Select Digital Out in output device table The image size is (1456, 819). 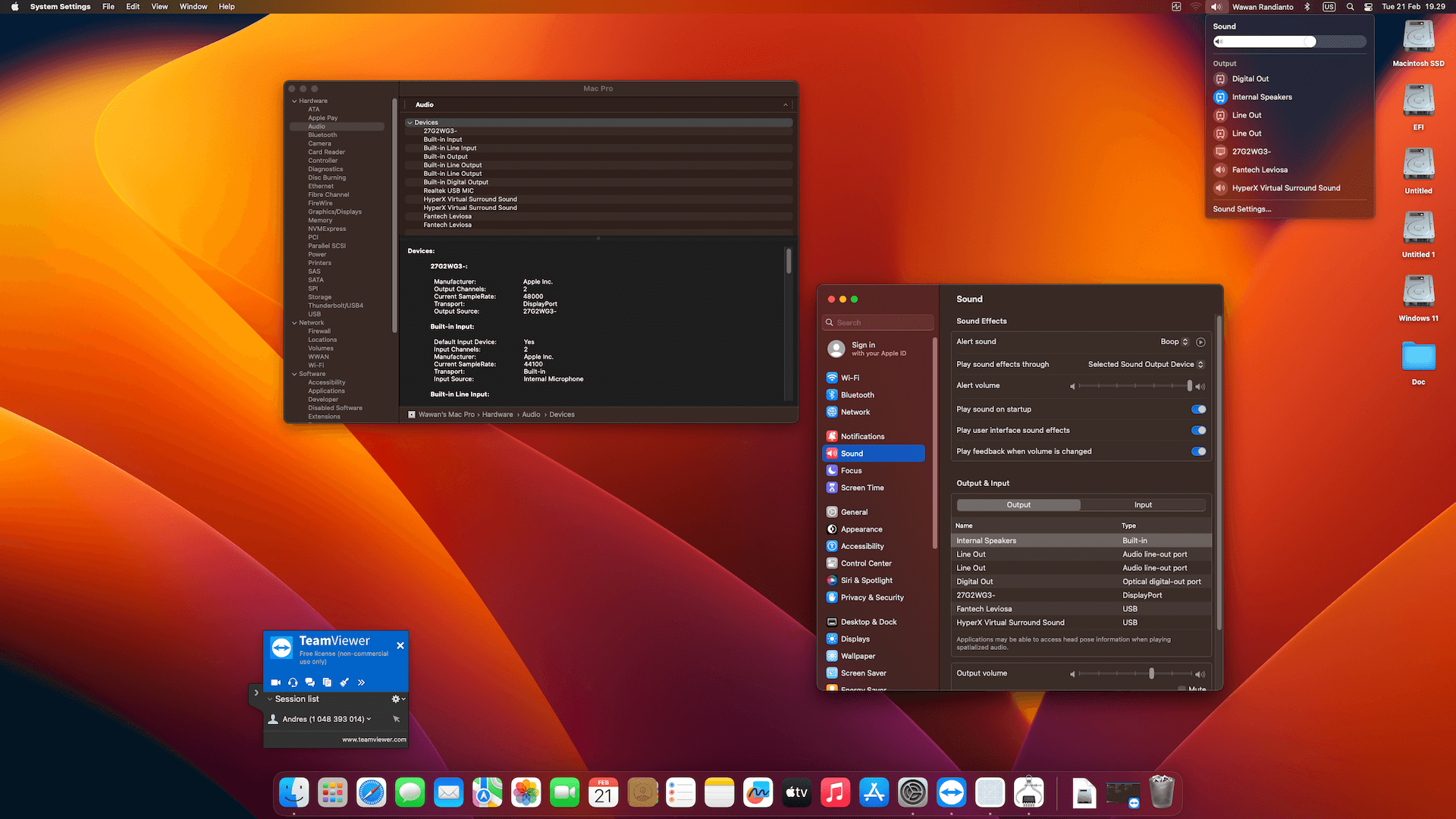(1081, 582)
